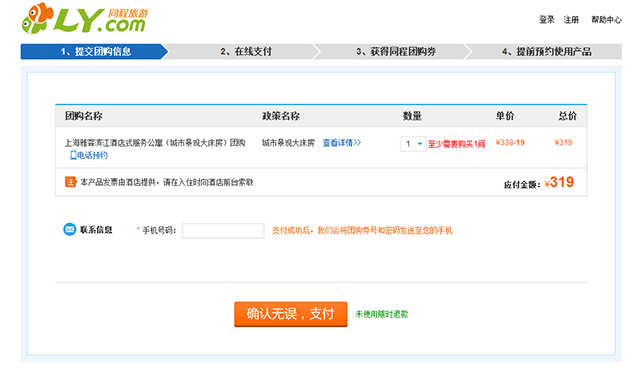Select the step 4 提前预约使用产品 tab
This screenshot has width=640, height=371.
tap(546, 51)
